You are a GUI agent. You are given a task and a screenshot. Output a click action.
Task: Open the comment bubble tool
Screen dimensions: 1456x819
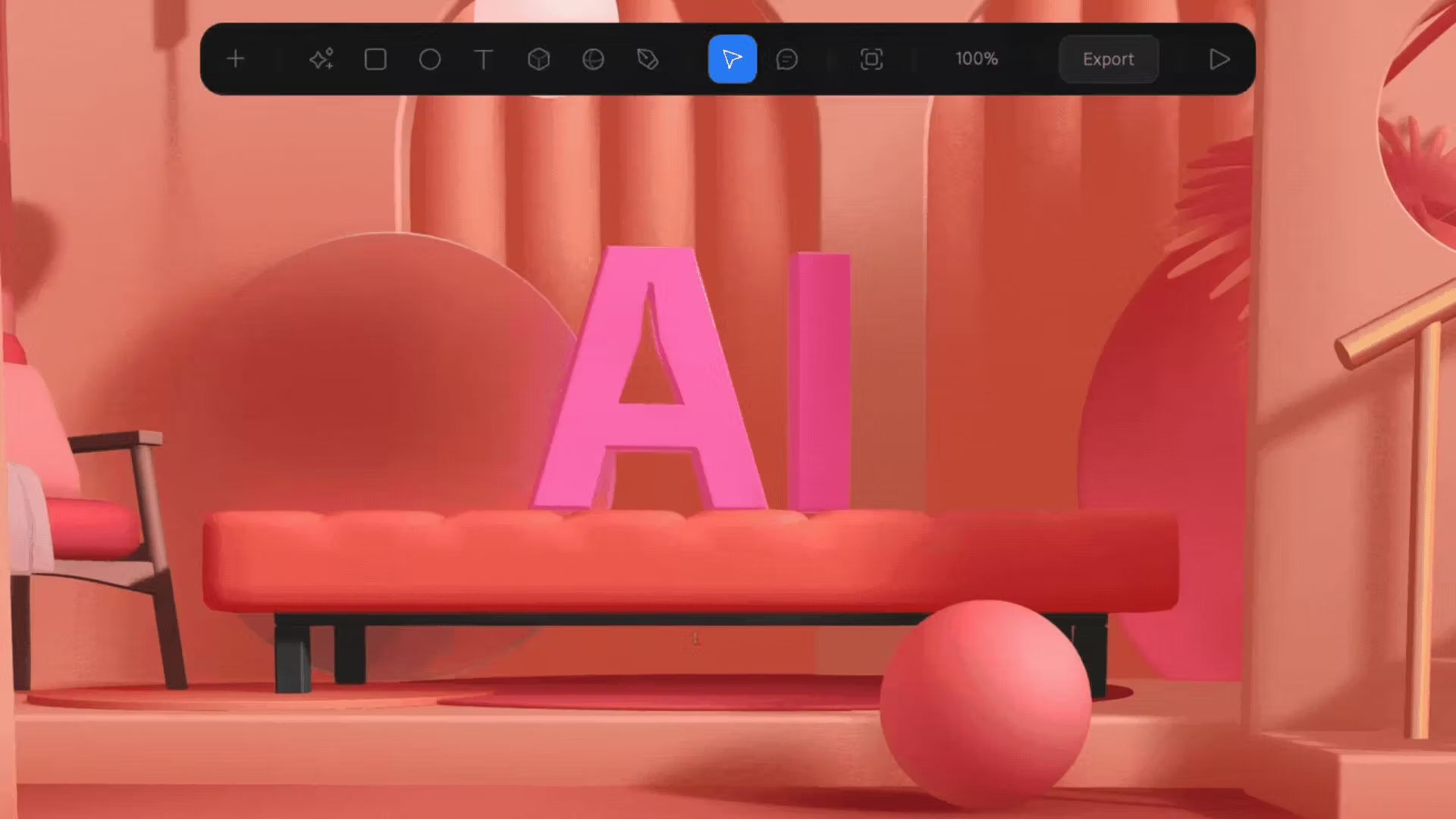[787, 59]
